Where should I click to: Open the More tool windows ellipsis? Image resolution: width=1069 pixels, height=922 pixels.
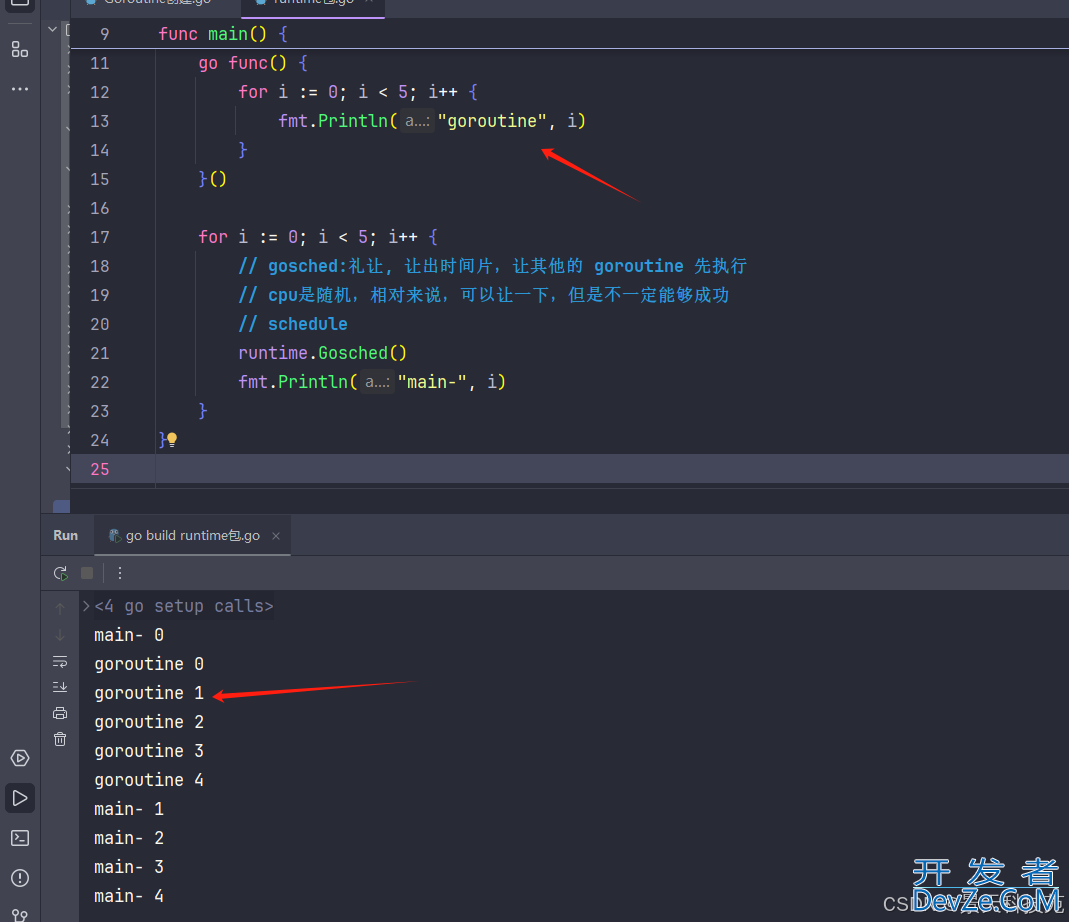coord(20,89)
